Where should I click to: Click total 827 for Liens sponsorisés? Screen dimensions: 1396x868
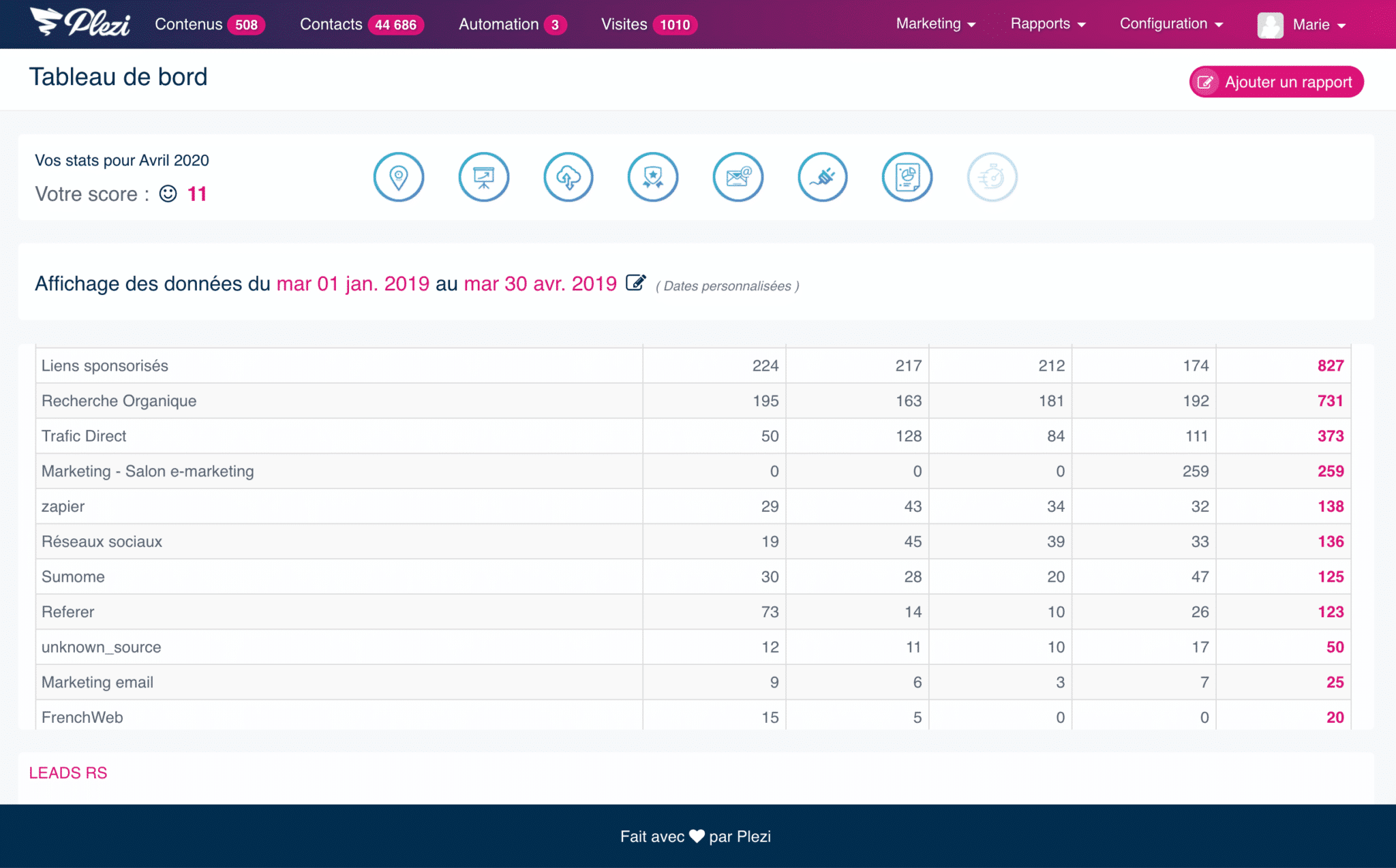coord(1331,366)
